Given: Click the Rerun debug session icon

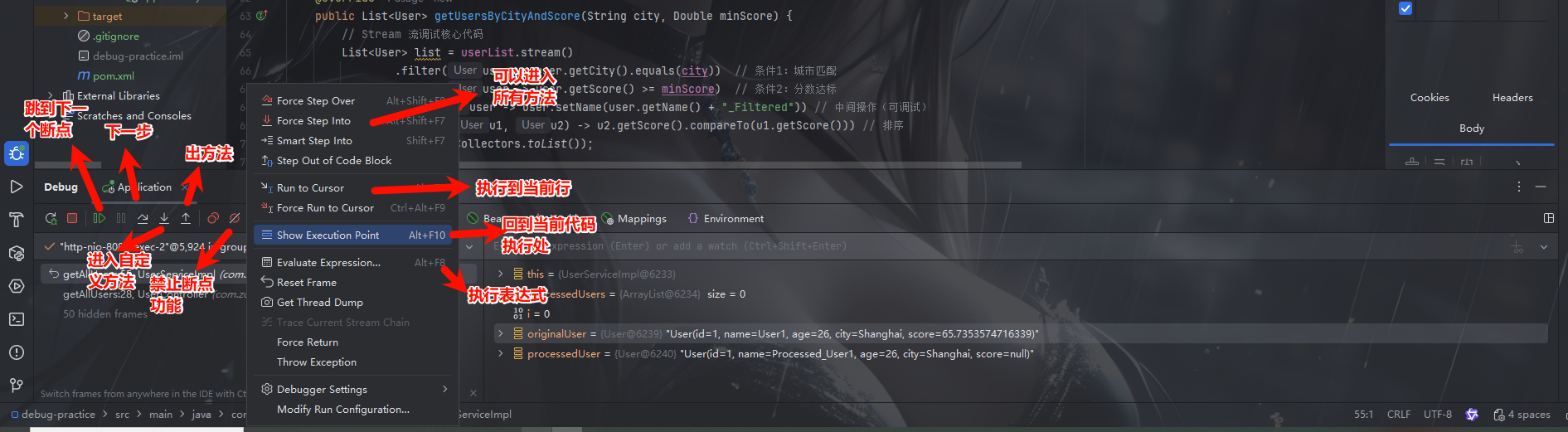Looking at the screenshot, I should pos(51,218).
